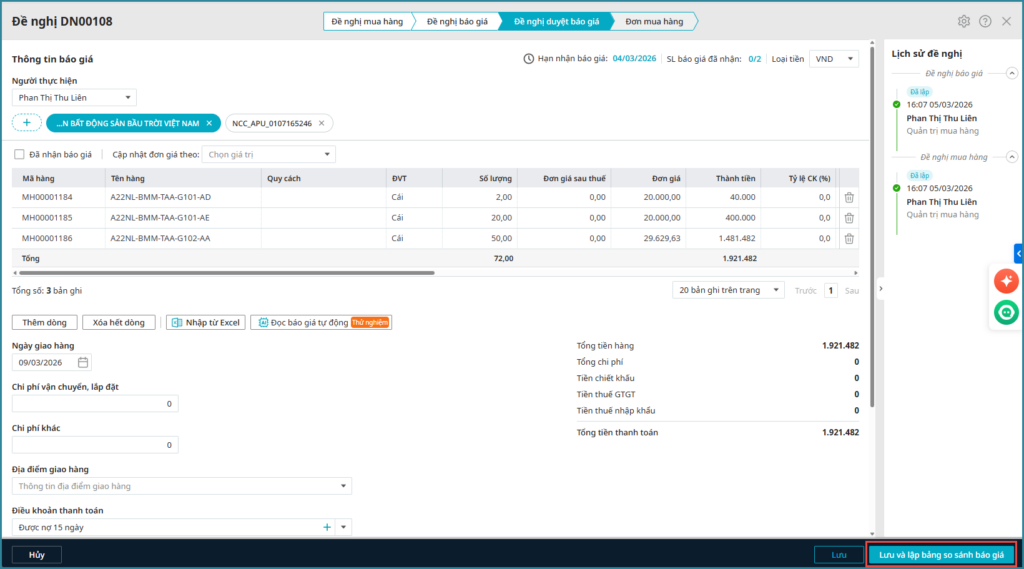Click the 'Chi phí khác' input field
This screenshot has width=1024, height=569.
point(96,445)
